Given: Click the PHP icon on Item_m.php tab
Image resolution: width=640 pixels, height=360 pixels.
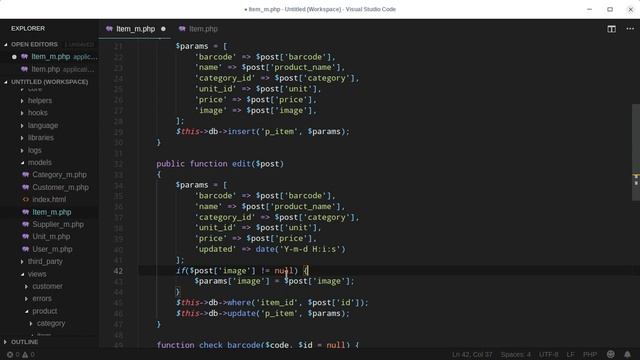Looking at the screenshot, I should (x=109, y=29).
